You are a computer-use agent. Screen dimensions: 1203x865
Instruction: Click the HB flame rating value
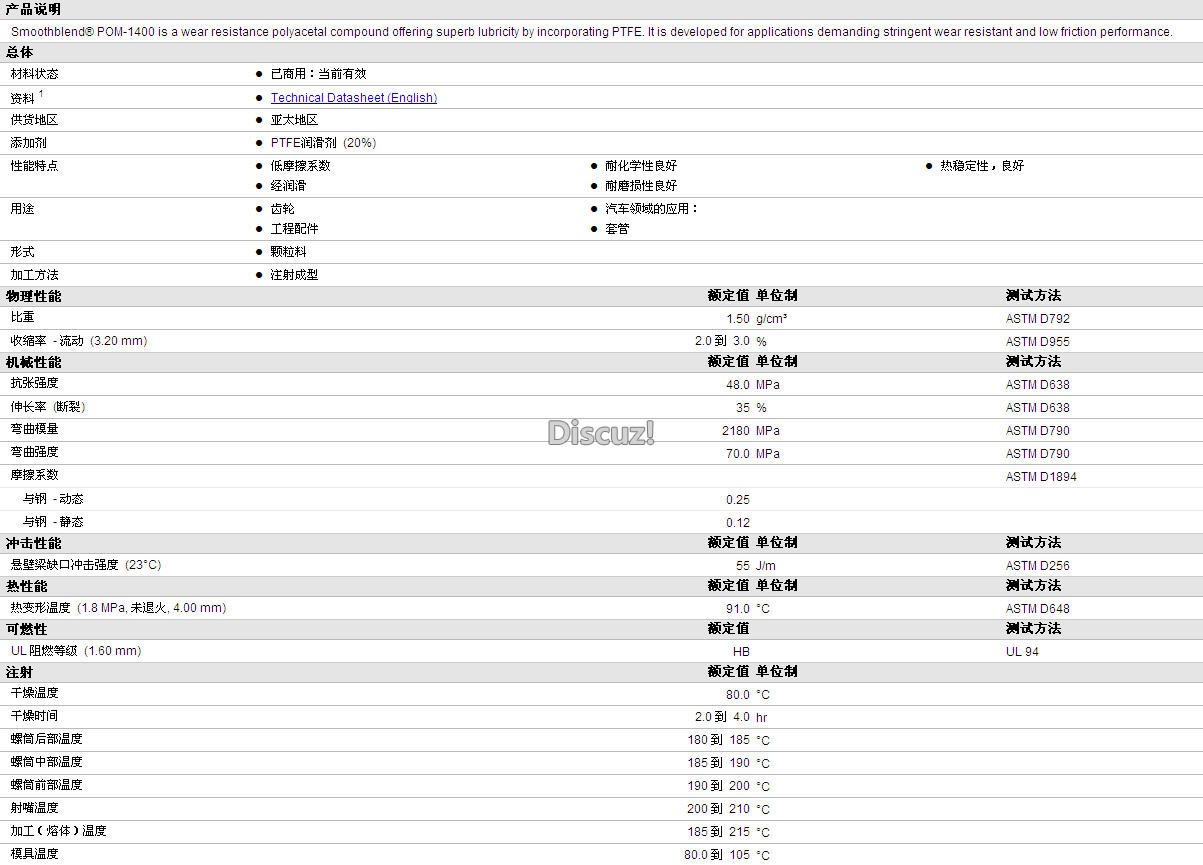point(741,652)
